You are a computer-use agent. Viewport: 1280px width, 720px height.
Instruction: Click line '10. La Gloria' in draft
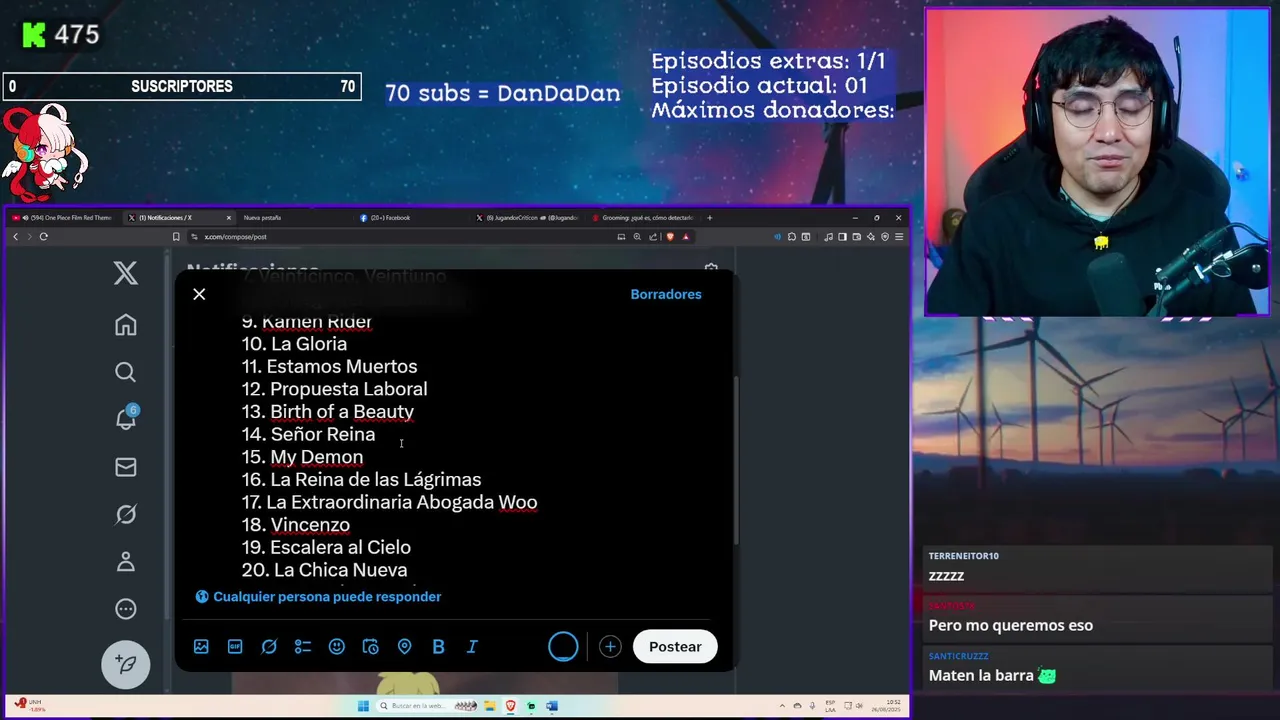coord(294,344)
